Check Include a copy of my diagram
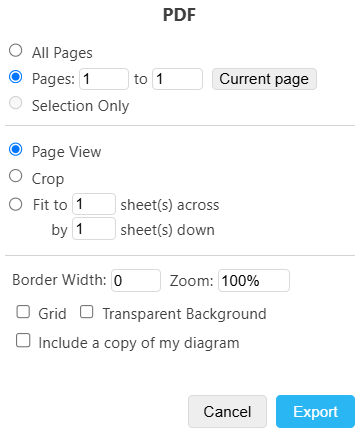 (x=23, y=341)
